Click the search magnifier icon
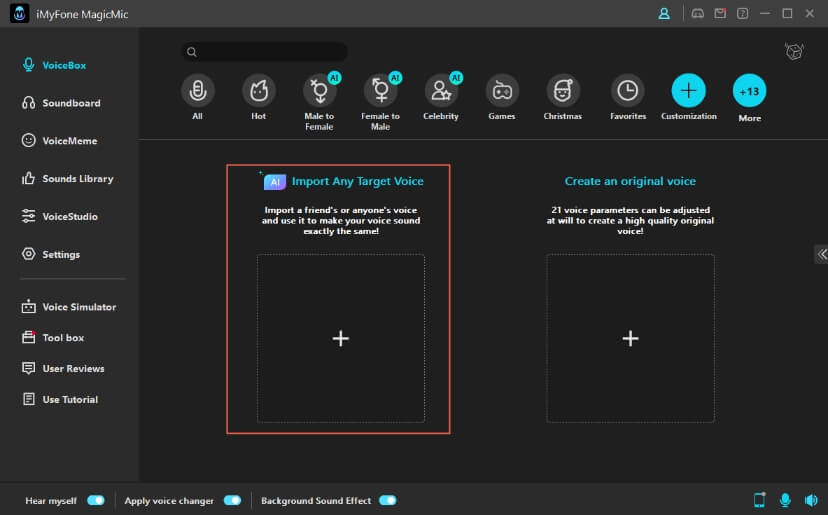The height and width of the screenshot is (515, 828). (x=192, y=52)
